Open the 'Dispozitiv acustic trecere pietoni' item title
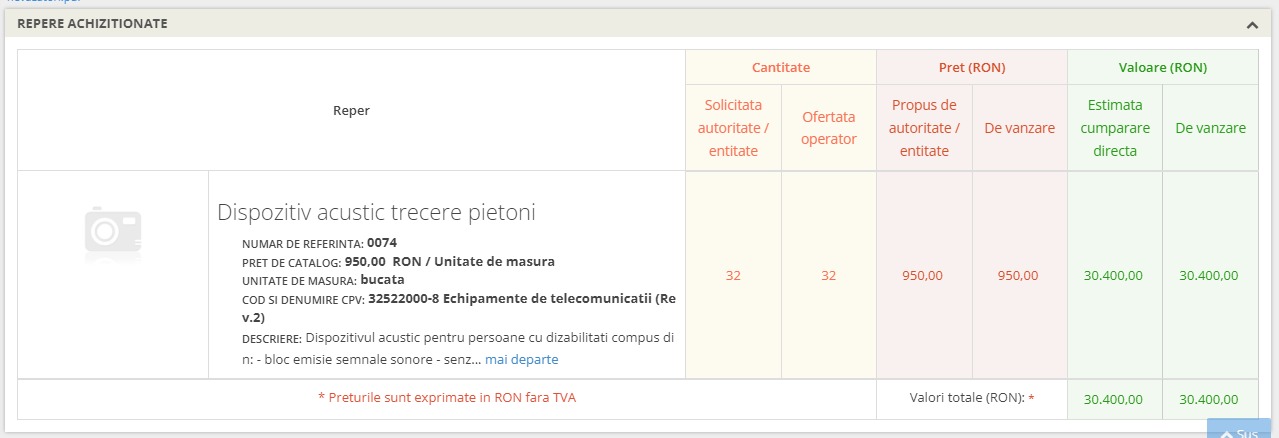1279x438 pixels. 376,212
